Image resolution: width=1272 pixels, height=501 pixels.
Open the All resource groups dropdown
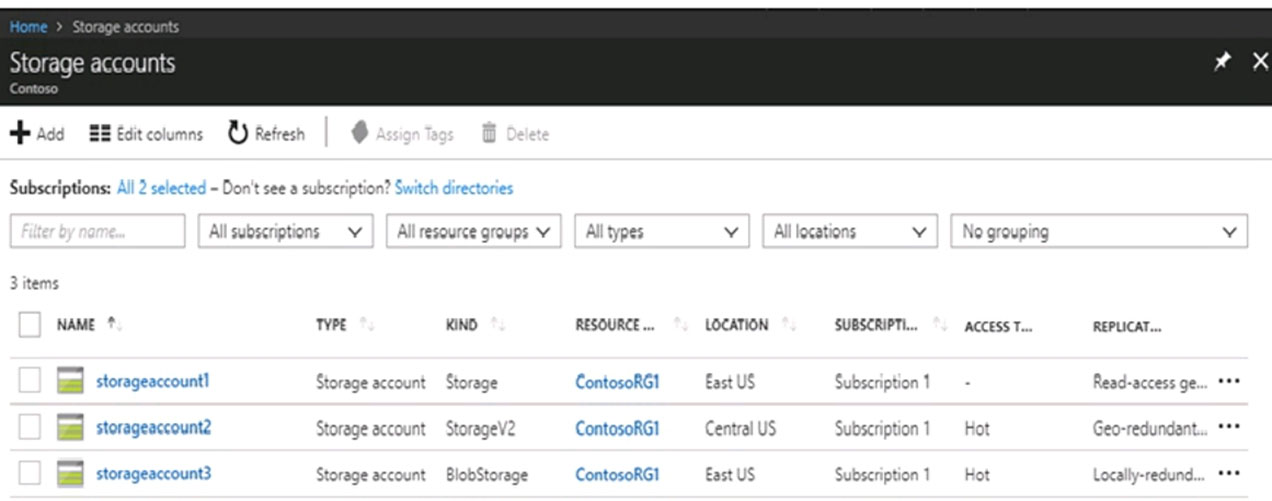pyautogui.click(x=474, y=231)
